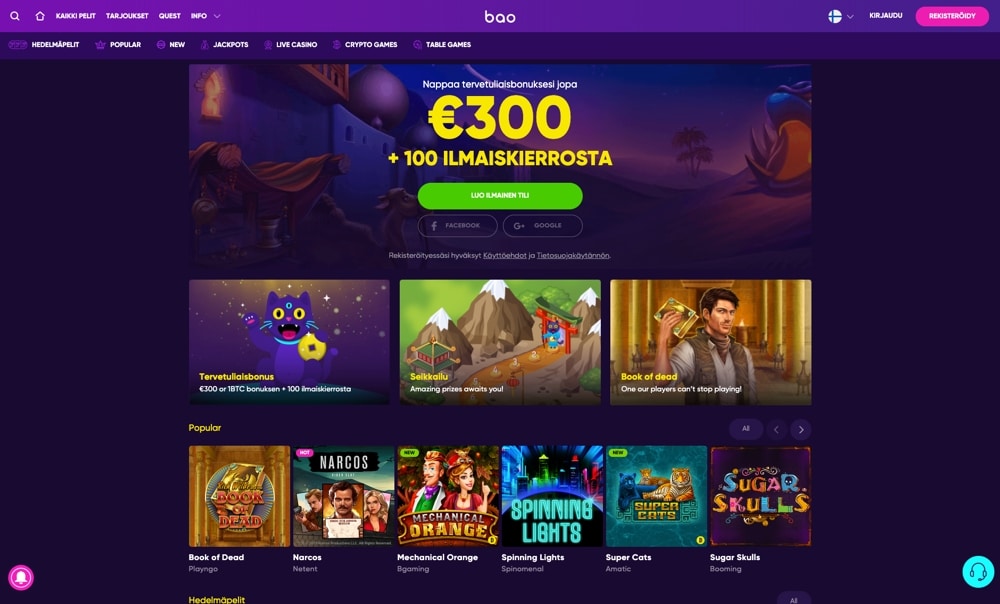This screenshot has height=604, width=1000.
Task: Open the Tervetuliaisbonus promo card
Action: (x=289, y=342)
